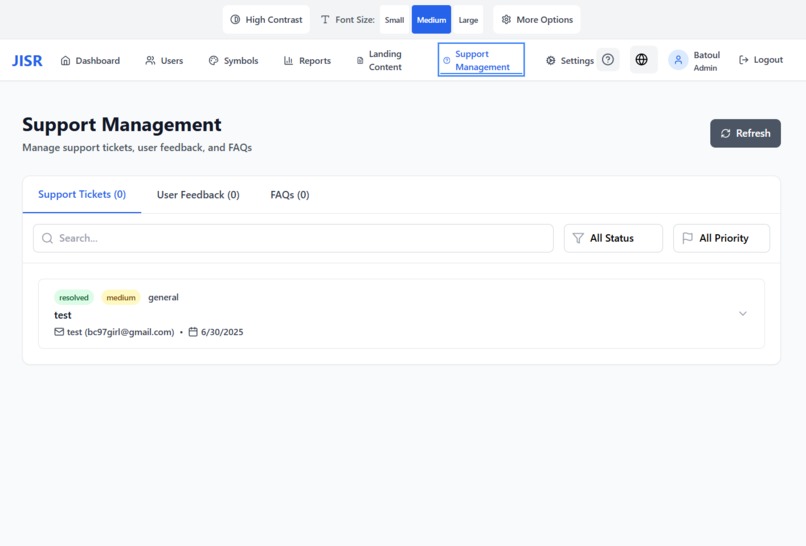
Task: Open Settings from the navbar
Action: click(x=570, y=61)
